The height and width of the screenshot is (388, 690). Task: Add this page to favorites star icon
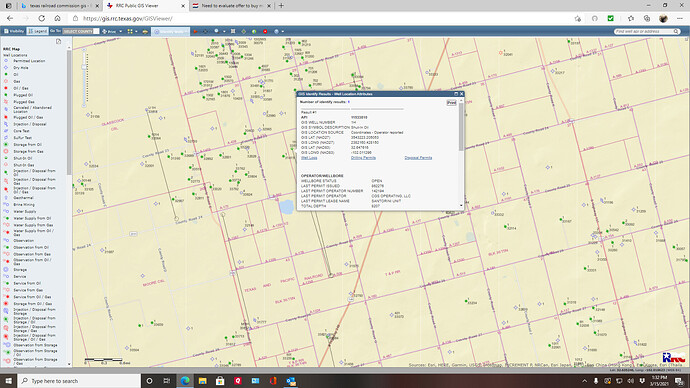[x=577, y=18]
